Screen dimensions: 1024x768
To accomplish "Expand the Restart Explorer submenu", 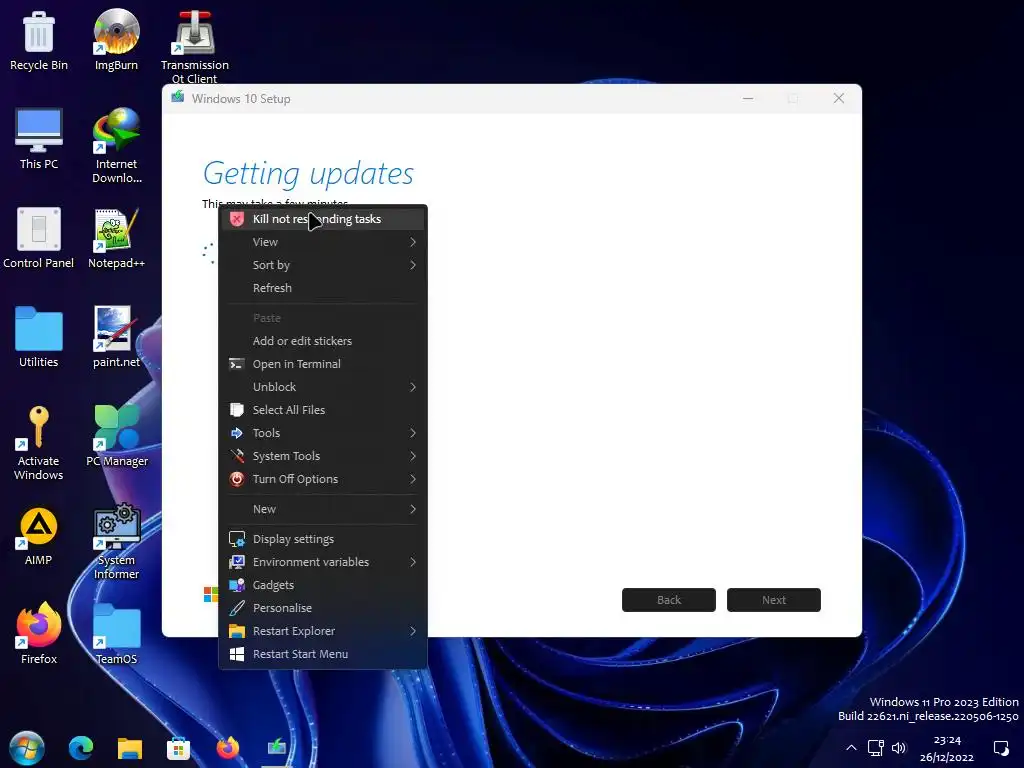I will coord(323,631).
